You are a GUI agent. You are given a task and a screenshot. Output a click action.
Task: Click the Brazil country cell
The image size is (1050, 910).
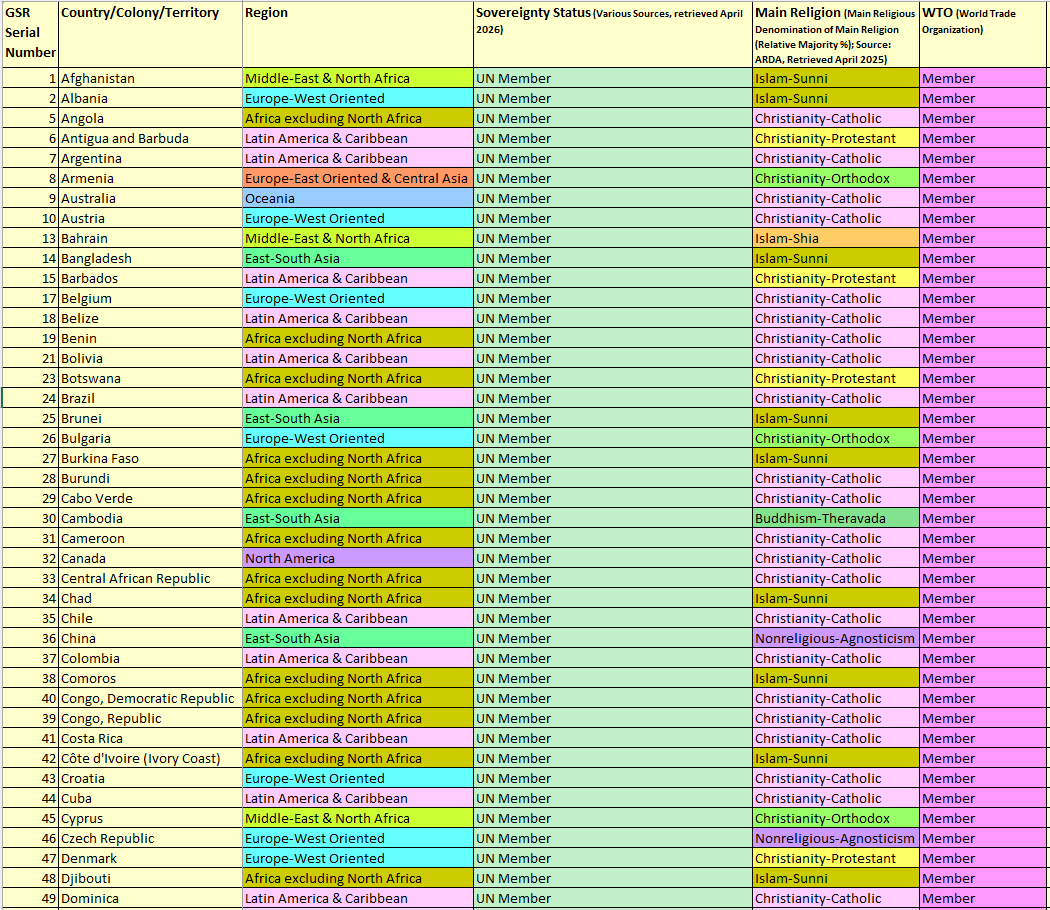150,398
